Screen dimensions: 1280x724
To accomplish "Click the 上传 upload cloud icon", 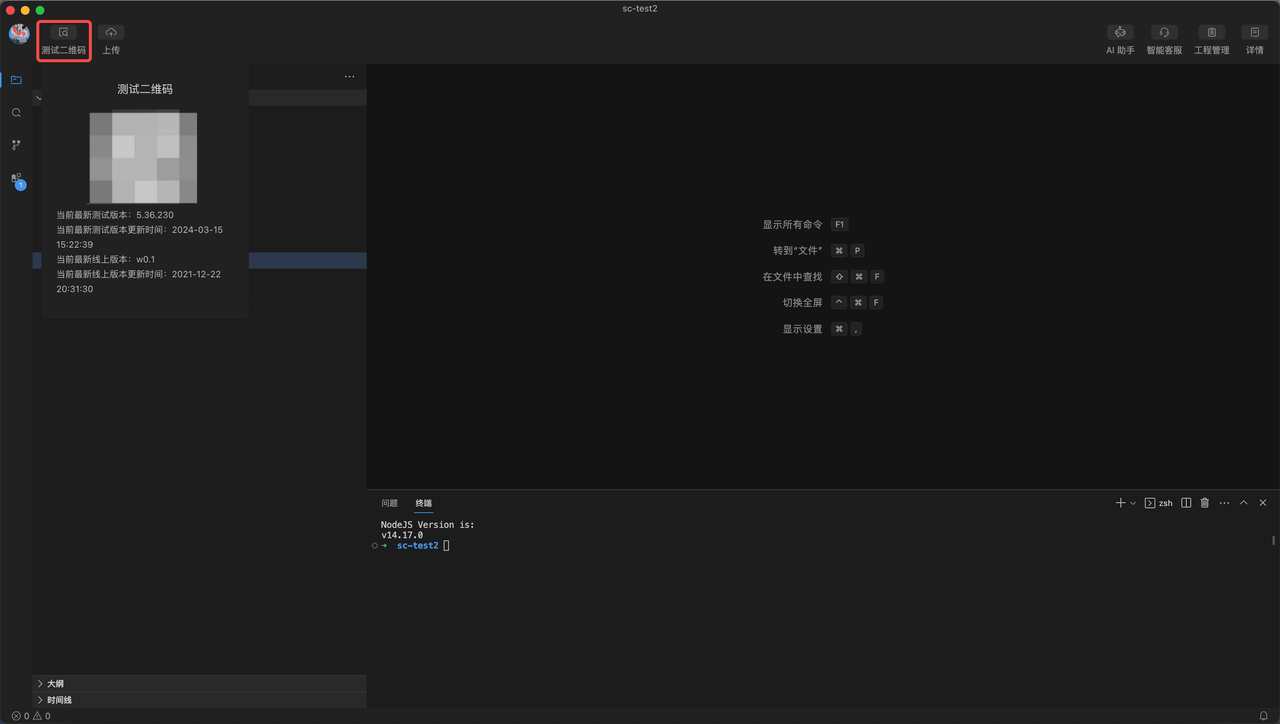I will tap(111, 33).
